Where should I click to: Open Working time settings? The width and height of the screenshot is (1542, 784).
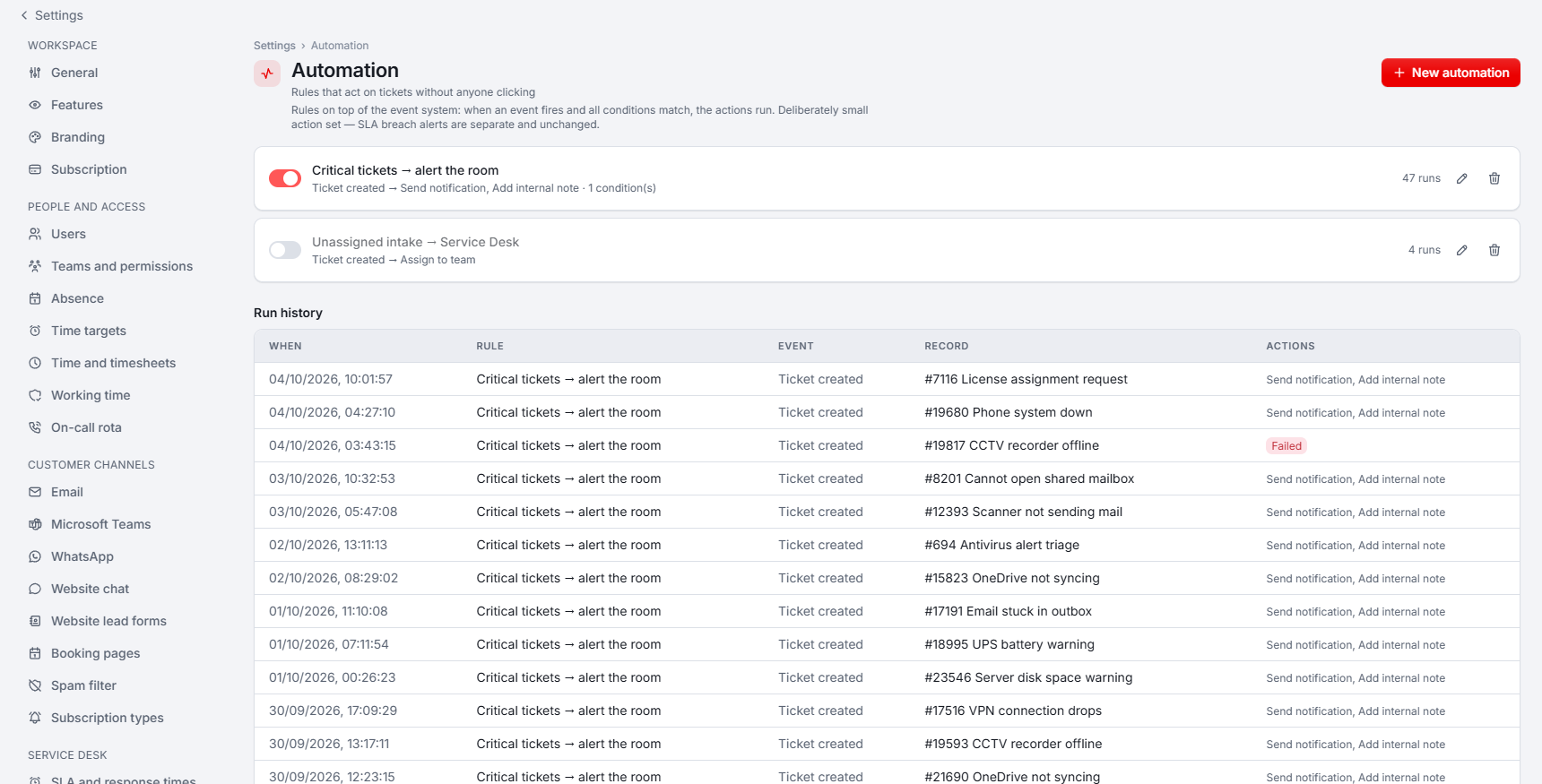91,395
